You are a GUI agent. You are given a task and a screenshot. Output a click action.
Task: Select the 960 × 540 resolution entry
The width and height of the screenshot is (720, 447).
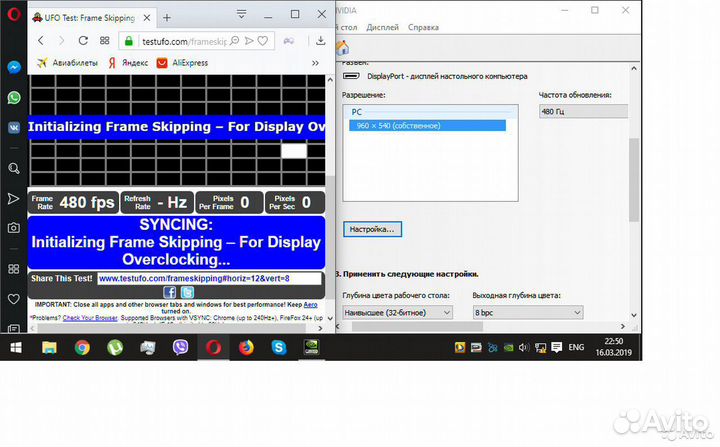coord(398,125)
